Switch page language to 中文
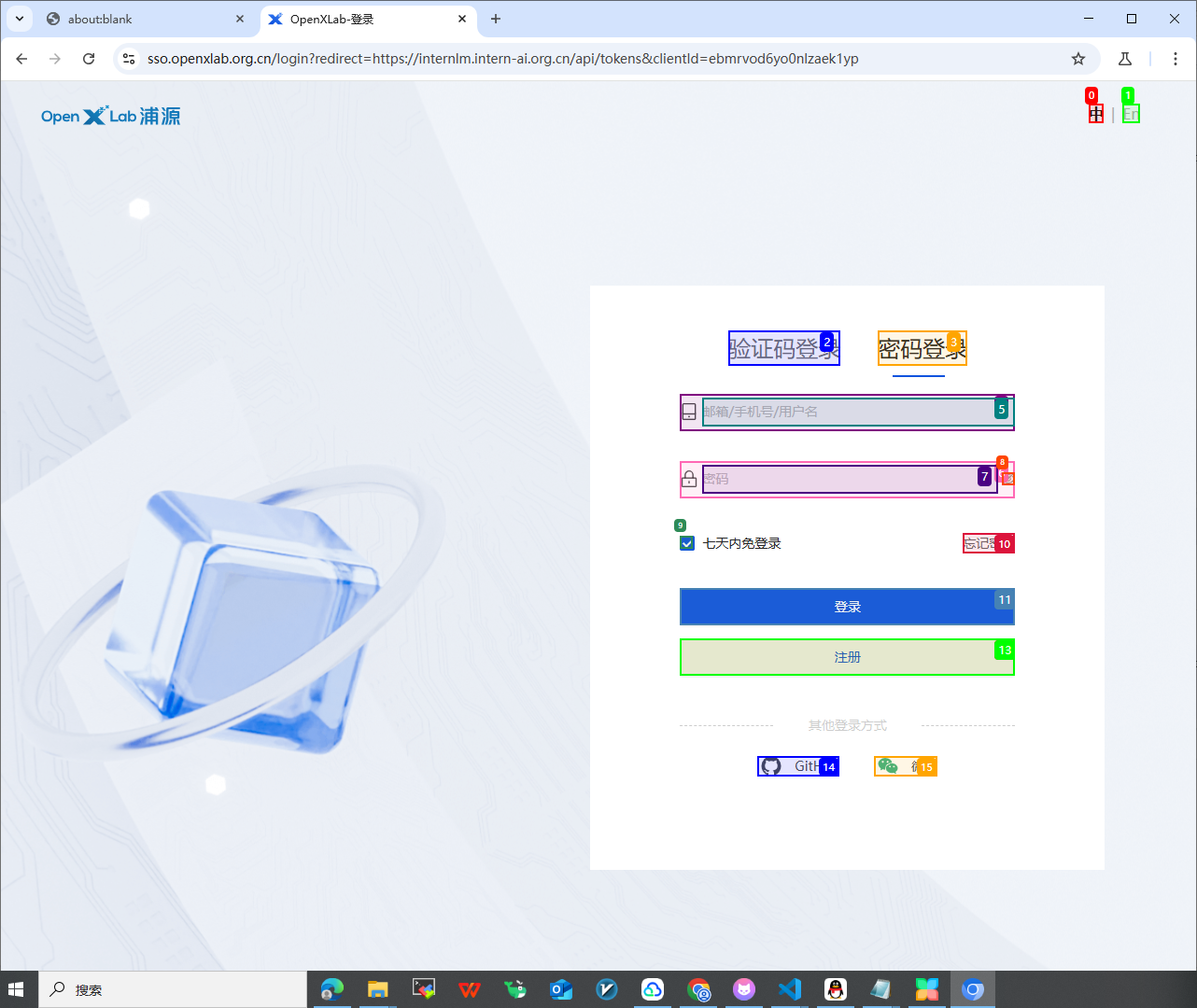1197x1008 pixels. [x=1096, y=114]
